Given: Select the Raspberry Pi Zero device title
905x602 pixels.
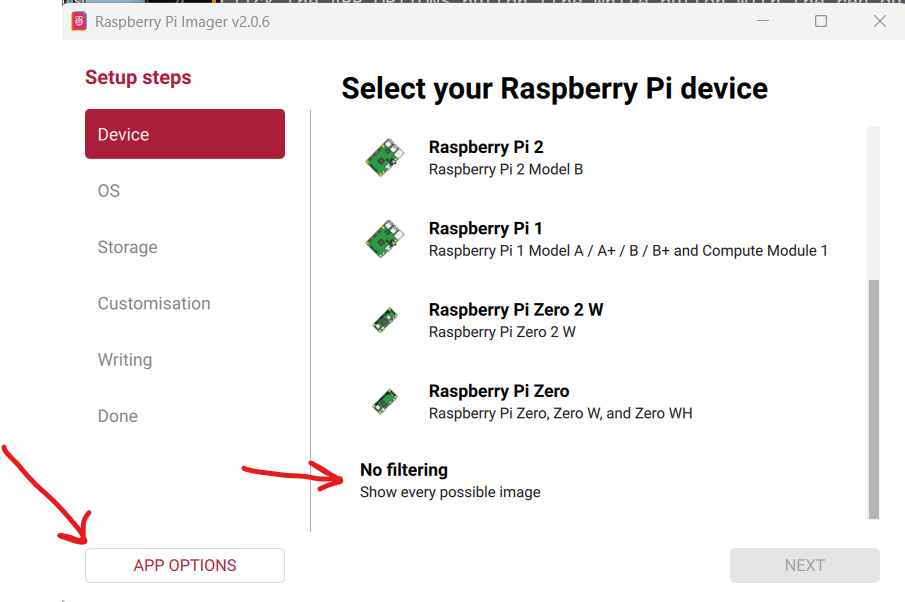Looking at the screenshot, I should (x=499, y=391).
